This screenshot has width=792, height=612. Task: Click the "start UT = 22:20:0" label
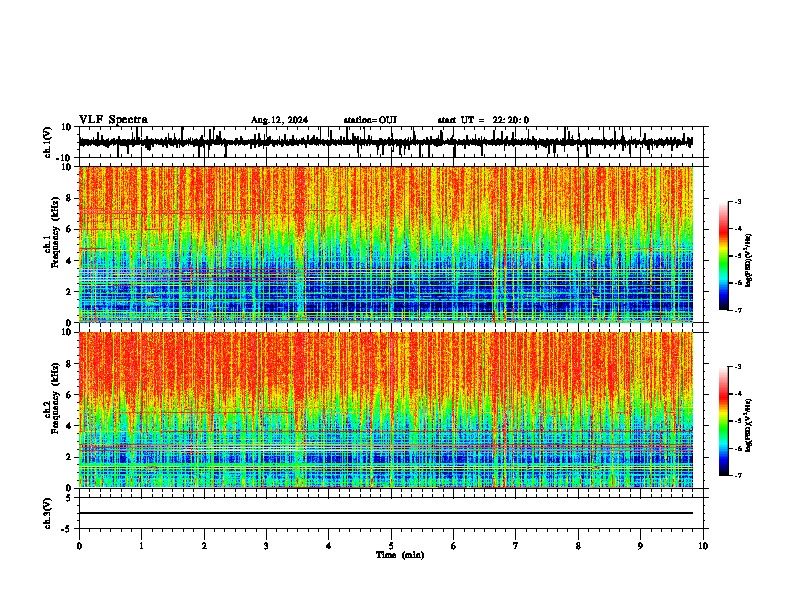coord(483,120)
